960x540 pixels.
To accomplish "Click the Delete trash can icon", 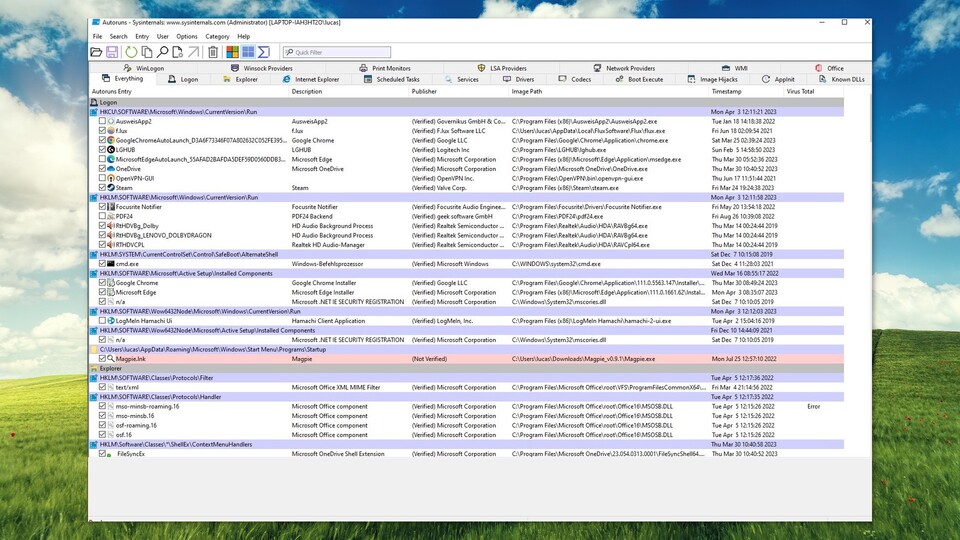I will (x=213, y=52).
